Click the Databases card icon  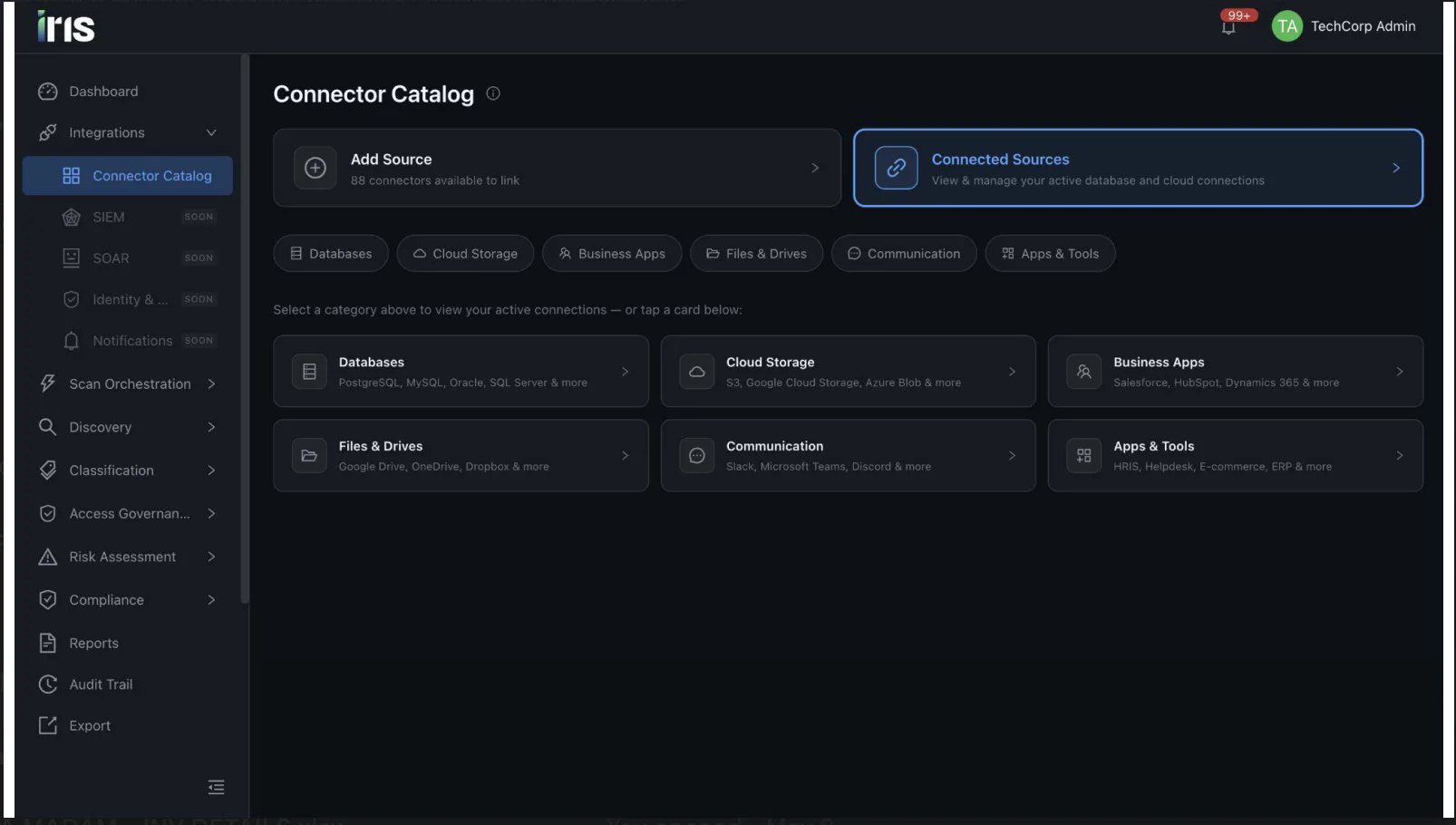309,372
